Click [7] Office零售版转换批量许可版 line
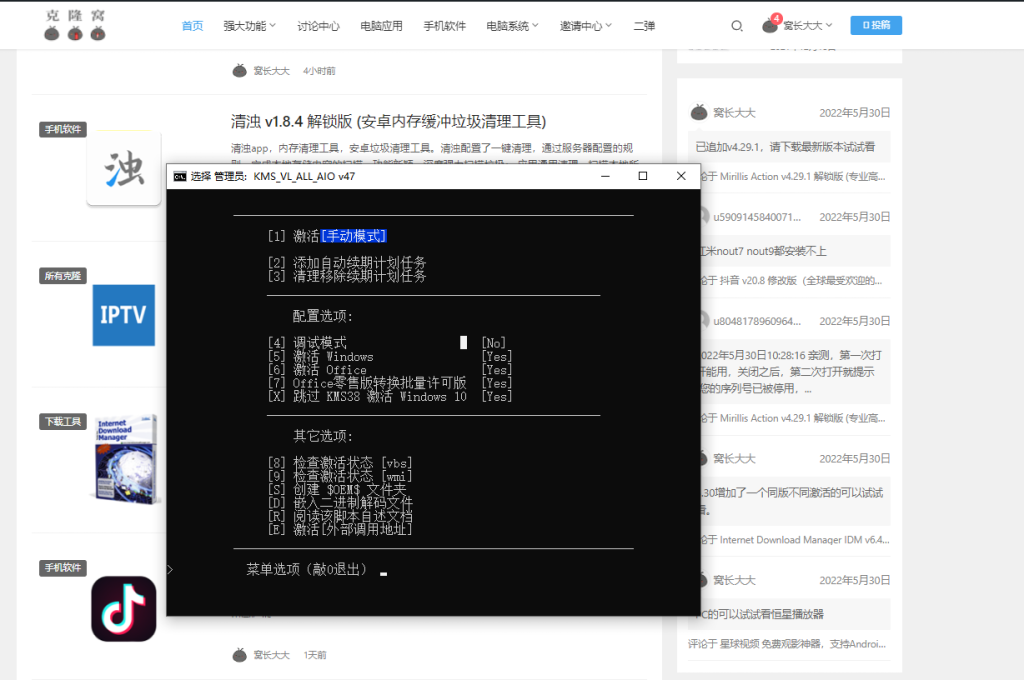The height and width of the screenshot is (680, 1024). [x=390, y=383]
